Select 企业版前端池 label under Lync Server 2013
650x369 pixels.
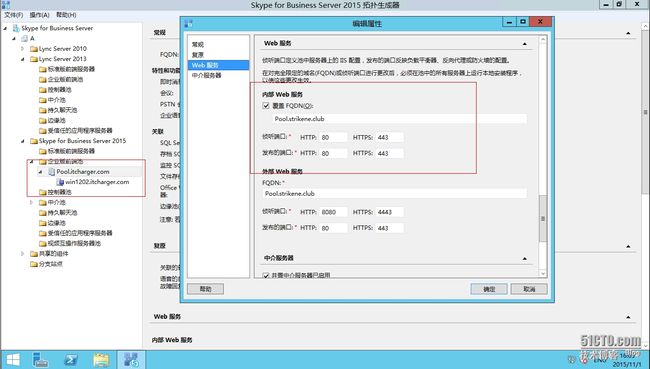[65, 80]
